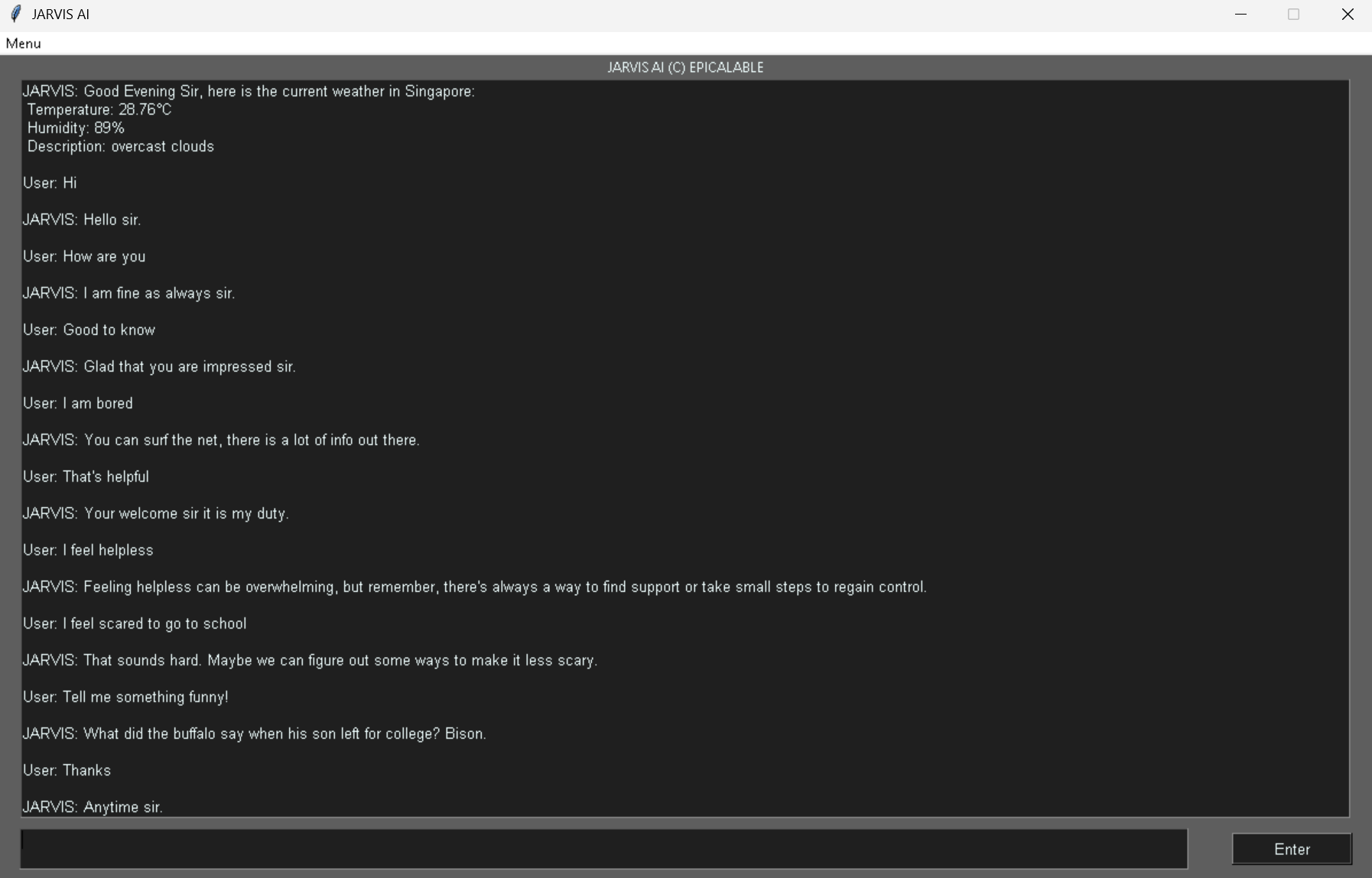
Task: Click the 'Humidity: 89%' line
Action: coord(76,128)
